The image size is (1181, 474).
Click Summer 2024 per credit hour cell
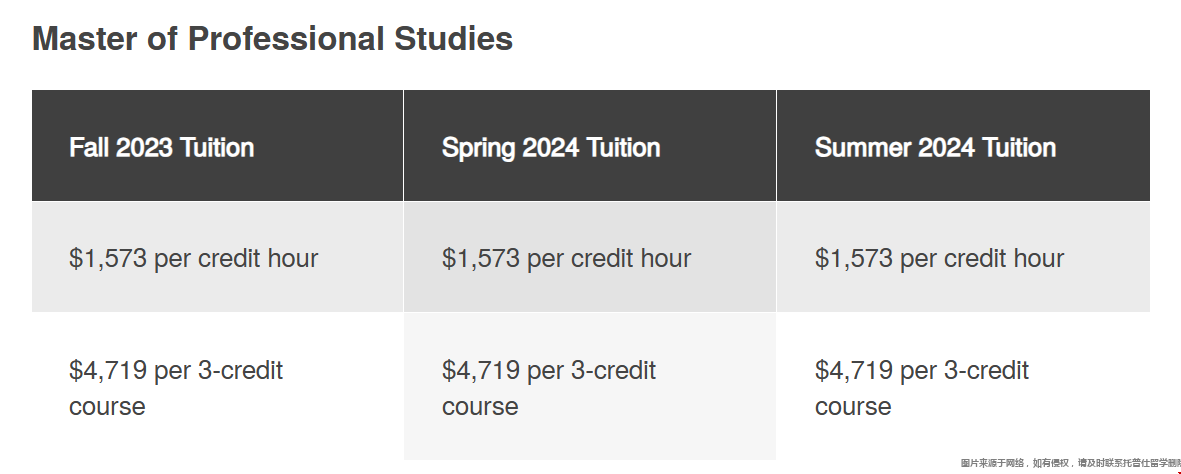click(x=939, y=258)
